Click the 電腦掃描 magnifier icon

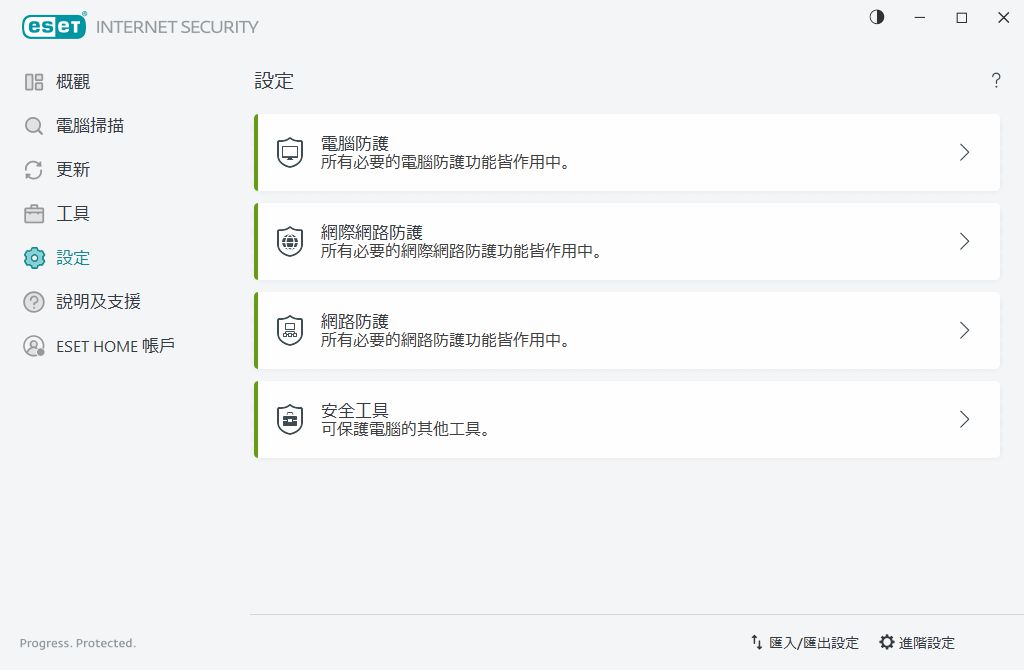pyautogui.click(x=33, y=125)
